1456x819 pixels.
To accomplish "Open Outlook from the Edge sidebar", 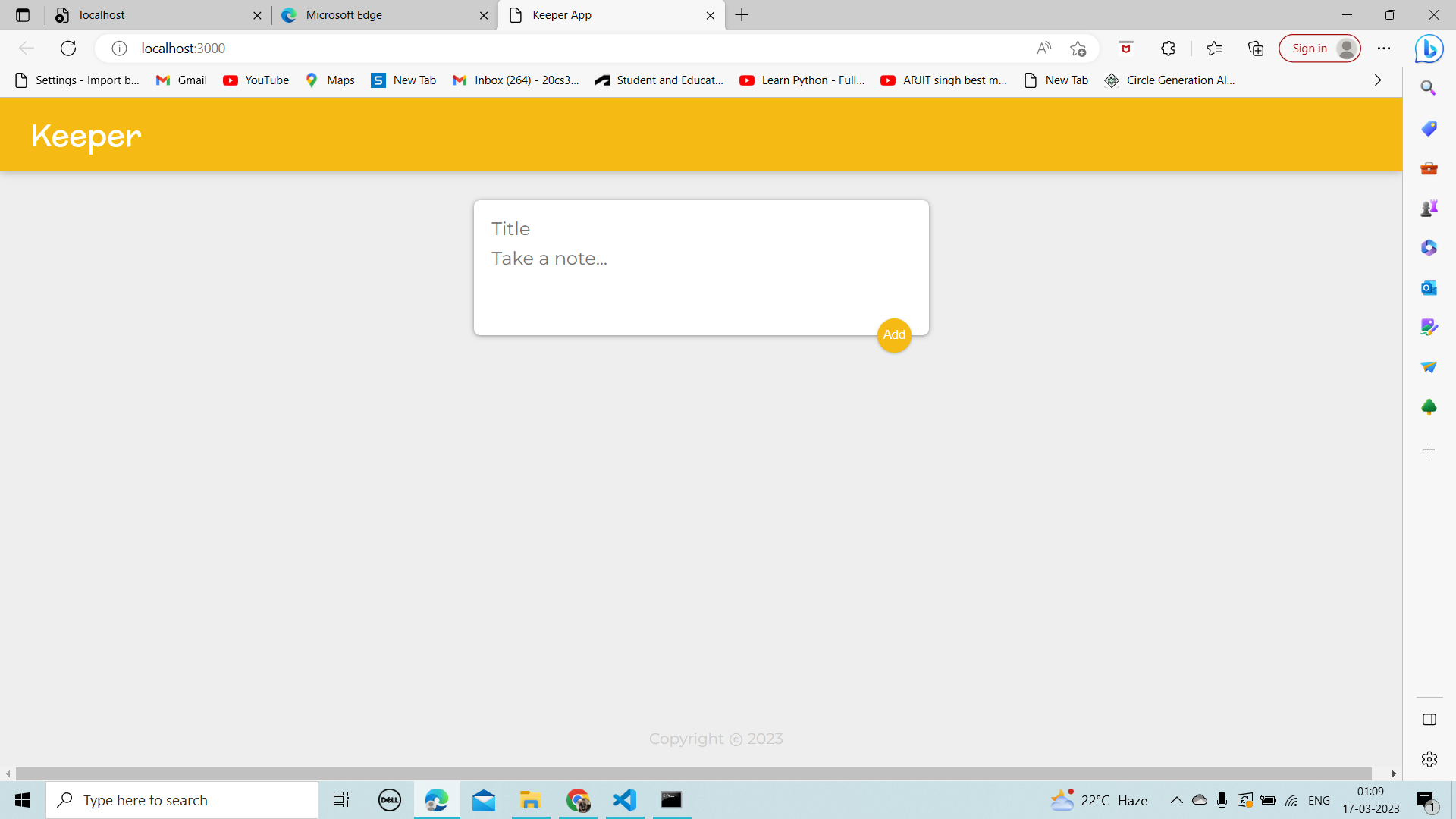I will (x=1429, y=287).
